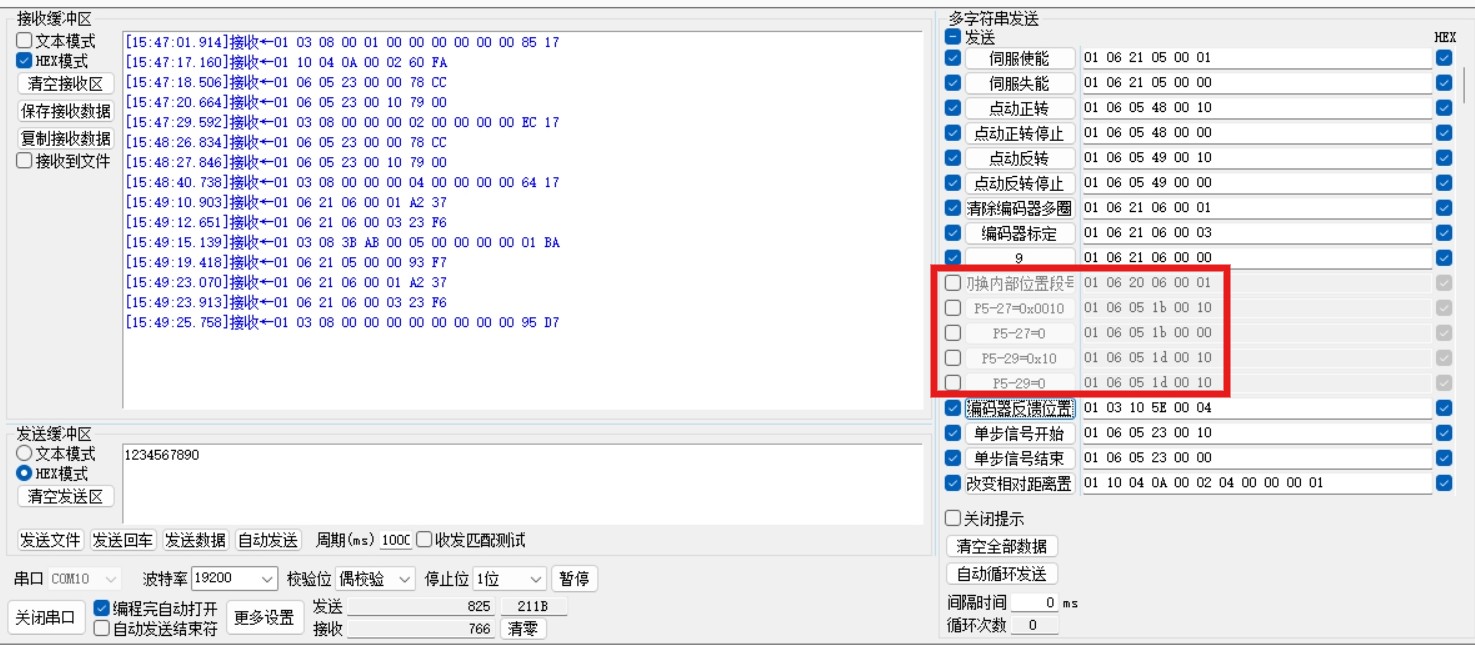Uncheck HEX checkbox for 伺服失能 row
This screenshot has width=1475, height=645.
[1443, 82]
